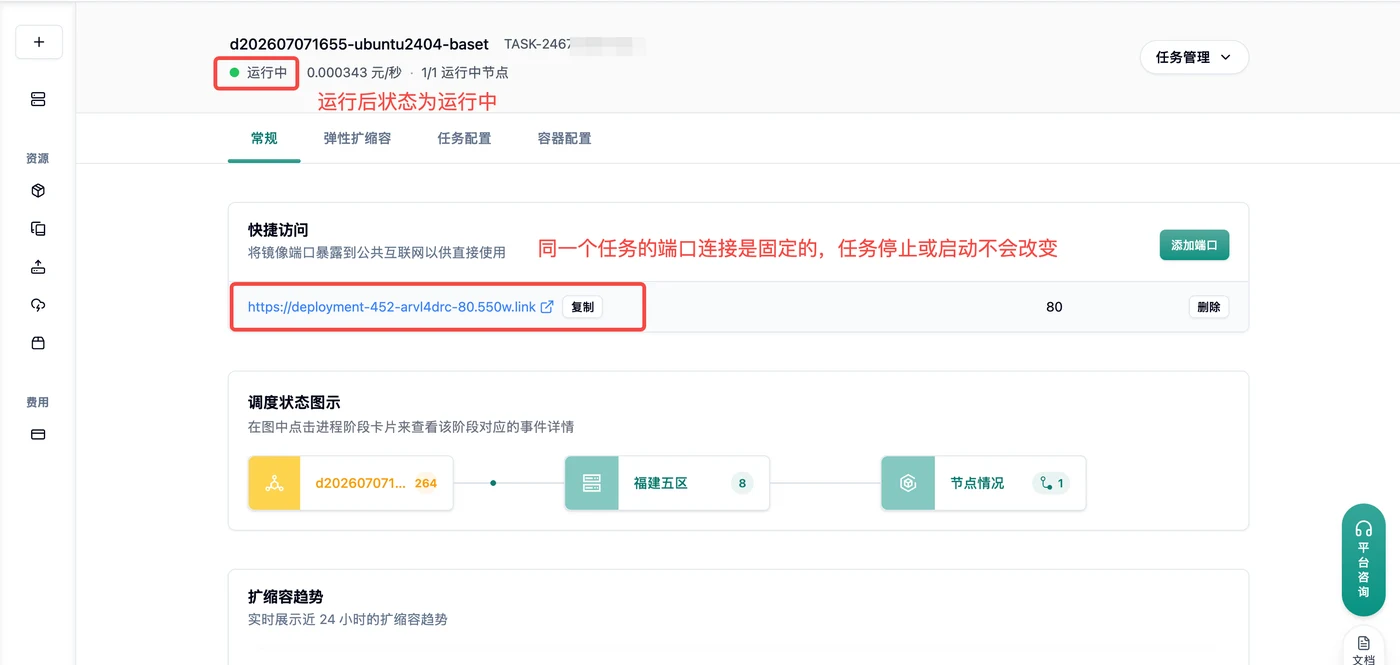Open the copy/duplicate resource sidebar icon
This screenshot has width=1400, height=665.
pyautogui.click(x=38, y=229)
